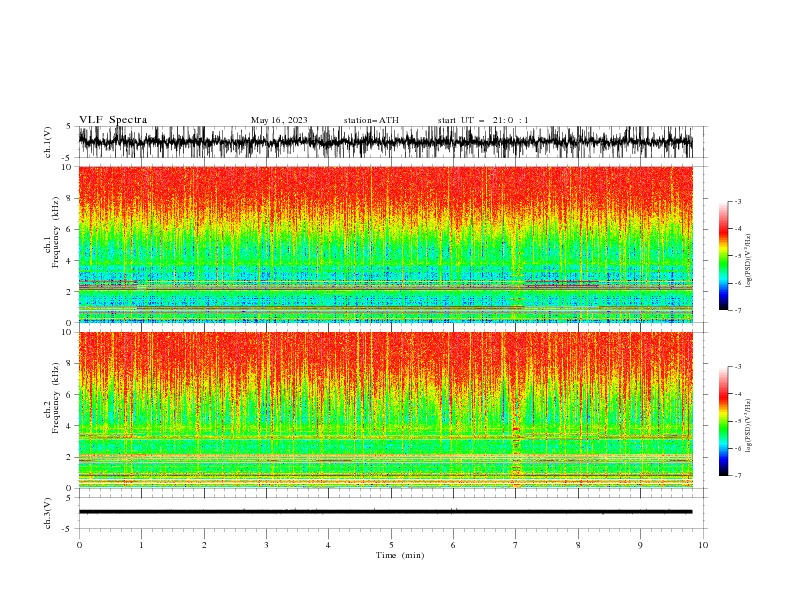
Task: Click the upper colorbar "-3" tick label
Action: tap(737, 201)
